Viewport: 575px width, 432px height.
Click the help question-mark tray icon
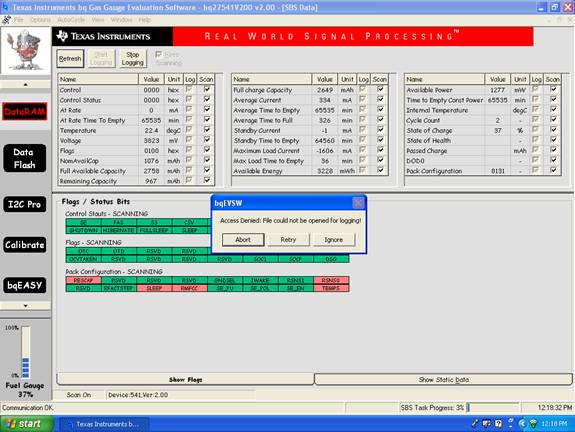click(x=498, y=424)
